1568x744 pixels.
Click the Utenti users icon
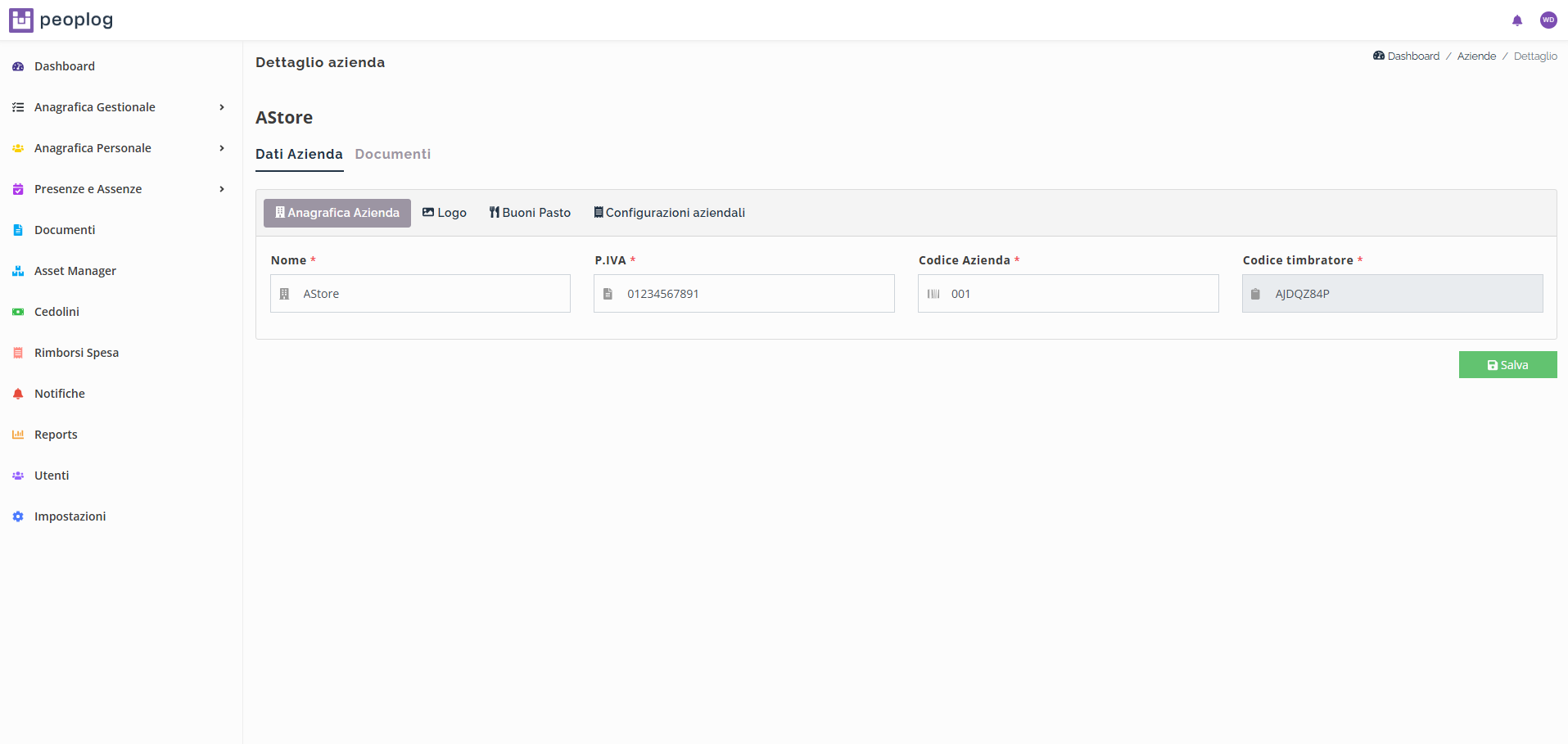18,476
